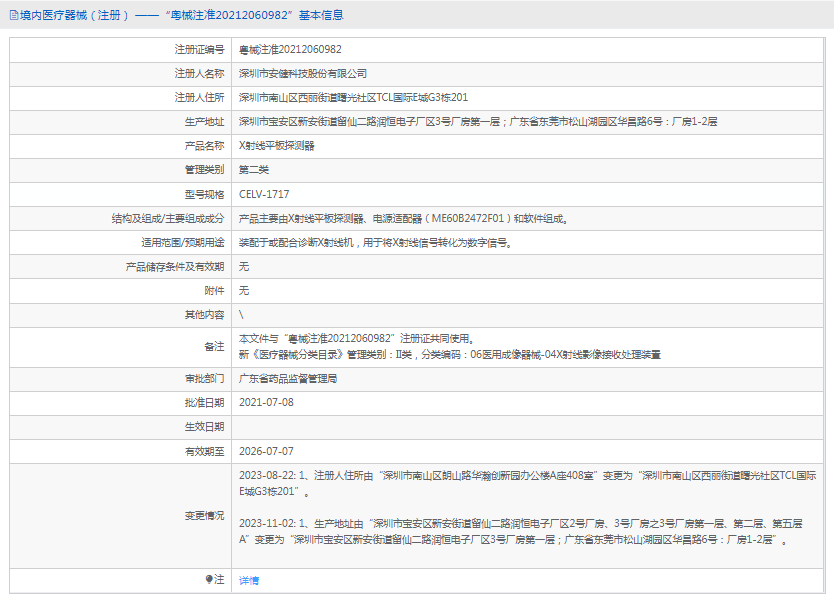Click the production address value mentioning 华昌路6号

[x=478, y=122]
